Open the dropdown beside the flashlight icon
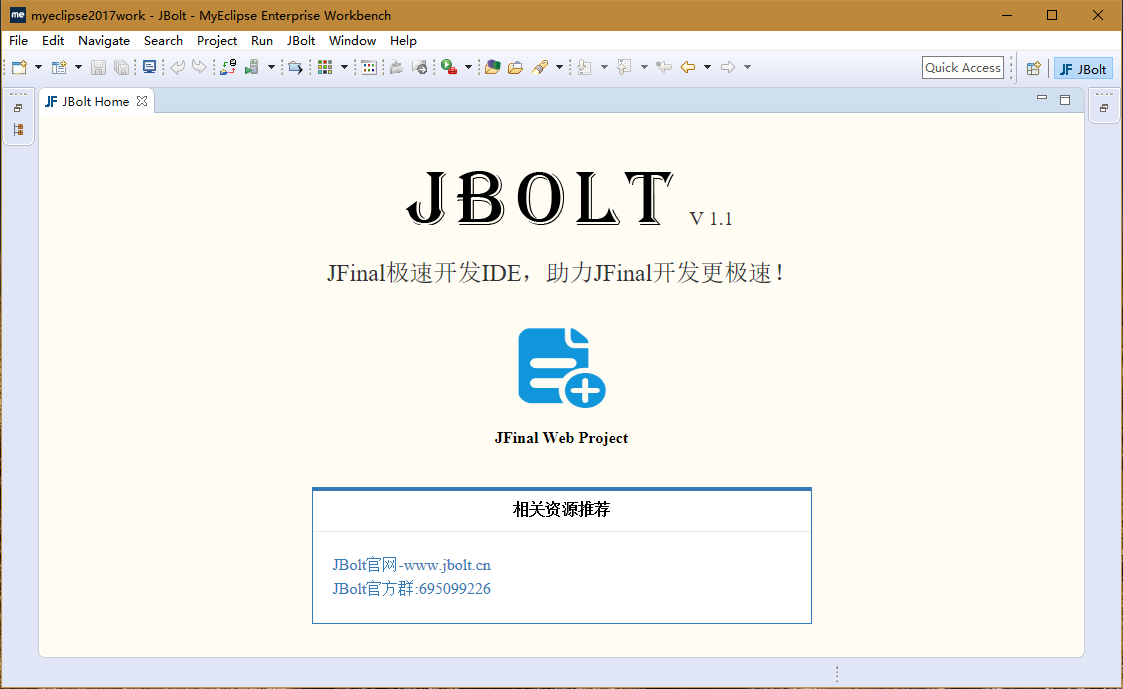Screen dimensions: 1123x689 (x=559, y=67)
